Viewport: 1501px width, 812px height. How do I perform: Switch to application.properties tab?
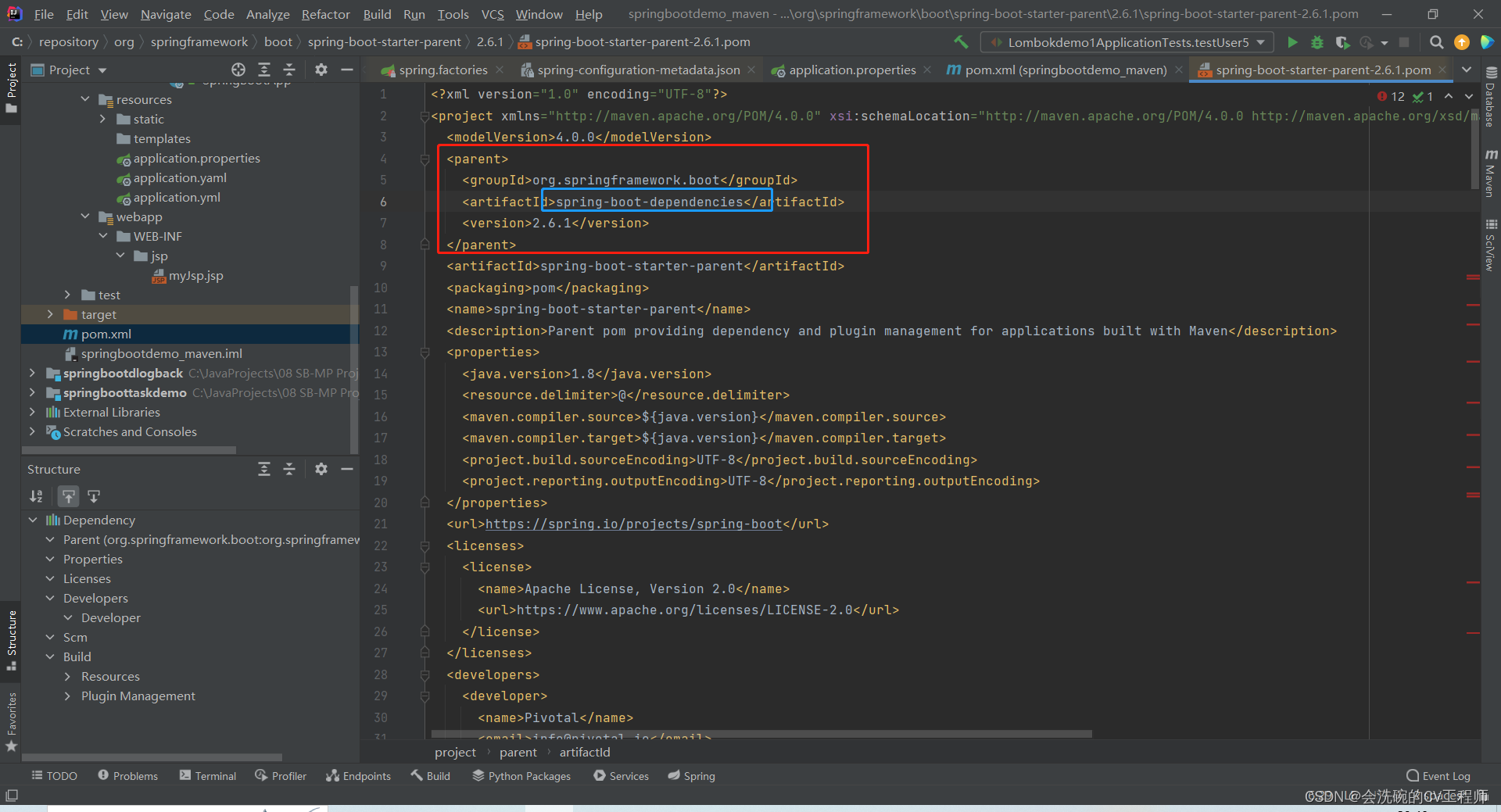(852, 70)
